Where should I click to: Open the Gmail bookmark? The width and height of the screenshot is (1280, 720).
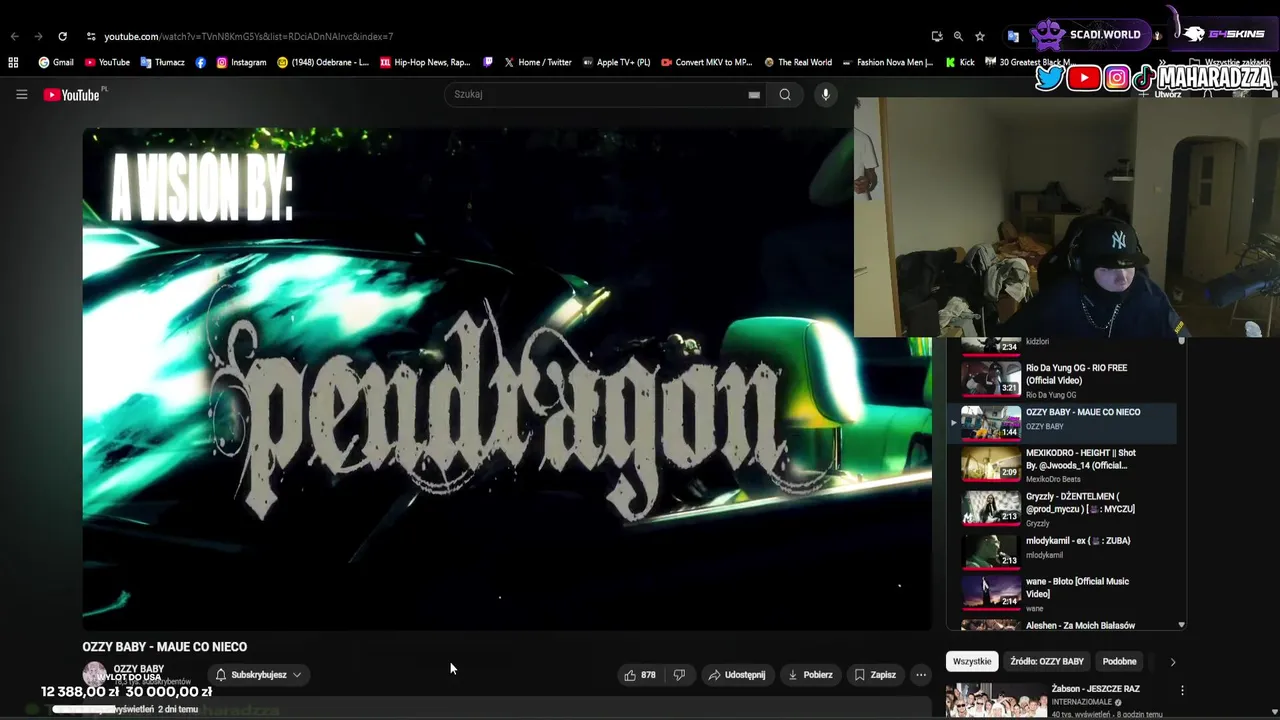pos(56,62)
